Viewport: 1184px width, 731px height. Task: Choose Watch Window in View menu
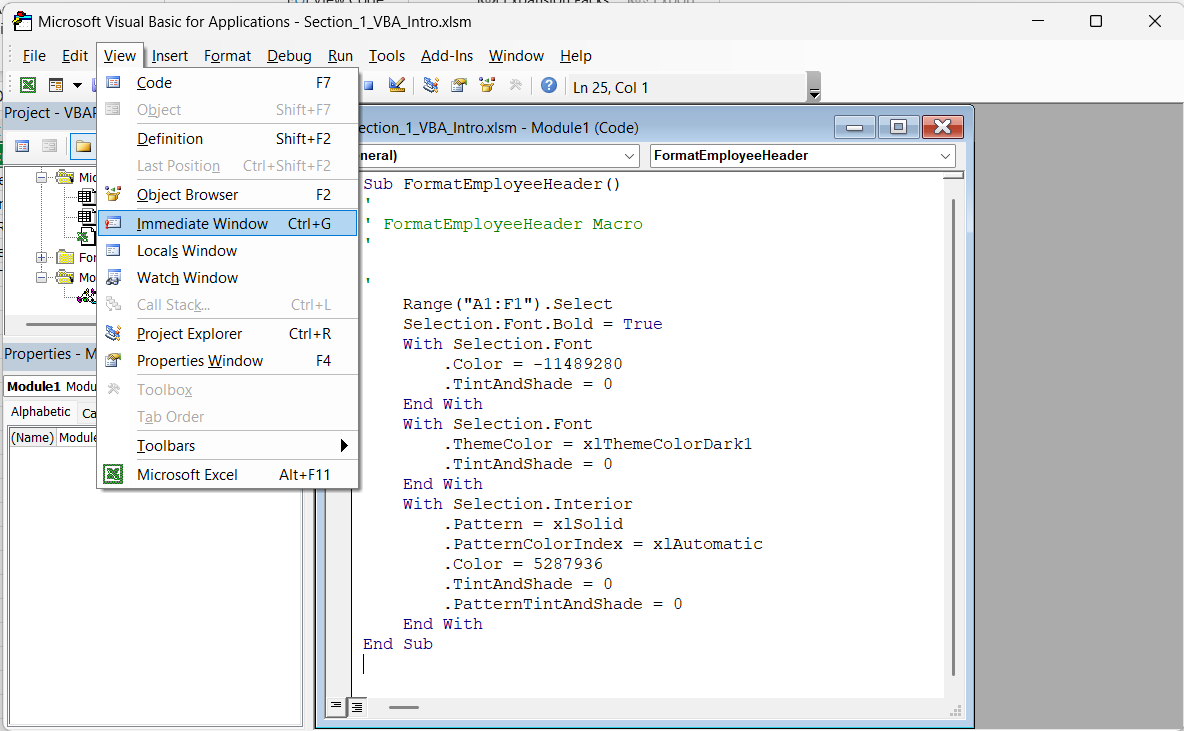click(228, 278)
